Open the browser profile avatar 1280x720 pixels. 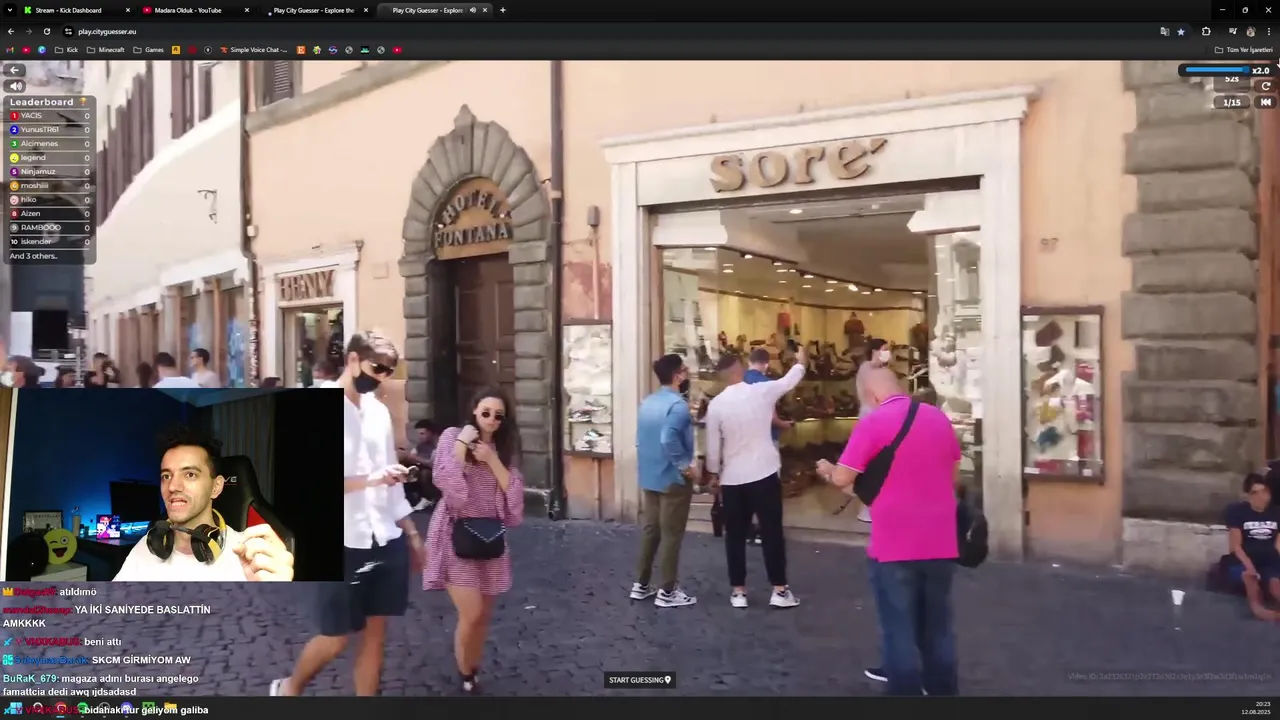point(1250,31)
